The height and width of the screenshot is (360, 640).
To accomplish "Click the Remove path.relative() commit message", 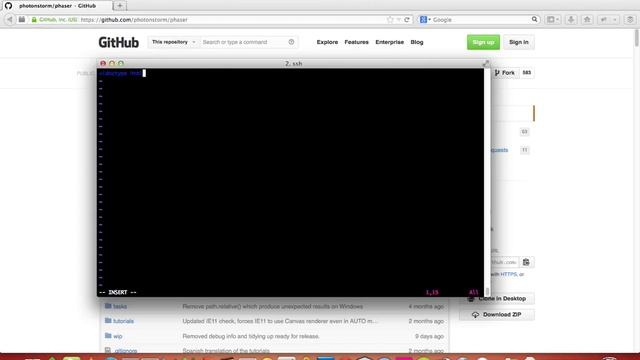I will tap(273, 306).
